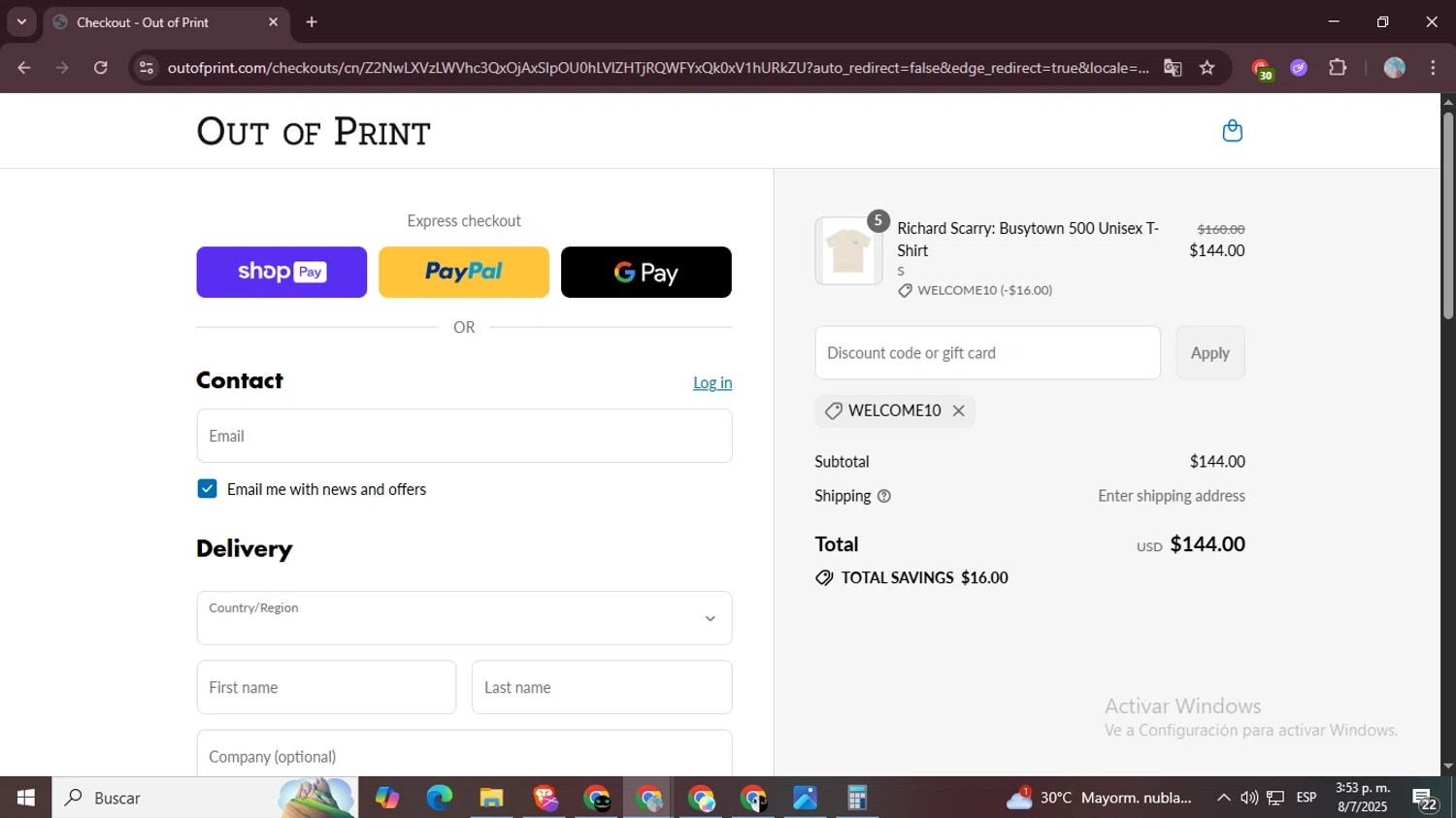Open the Chrome profile avatar
The height and width of the screenshot is (818, 1456).
(x=1395, y=68)
